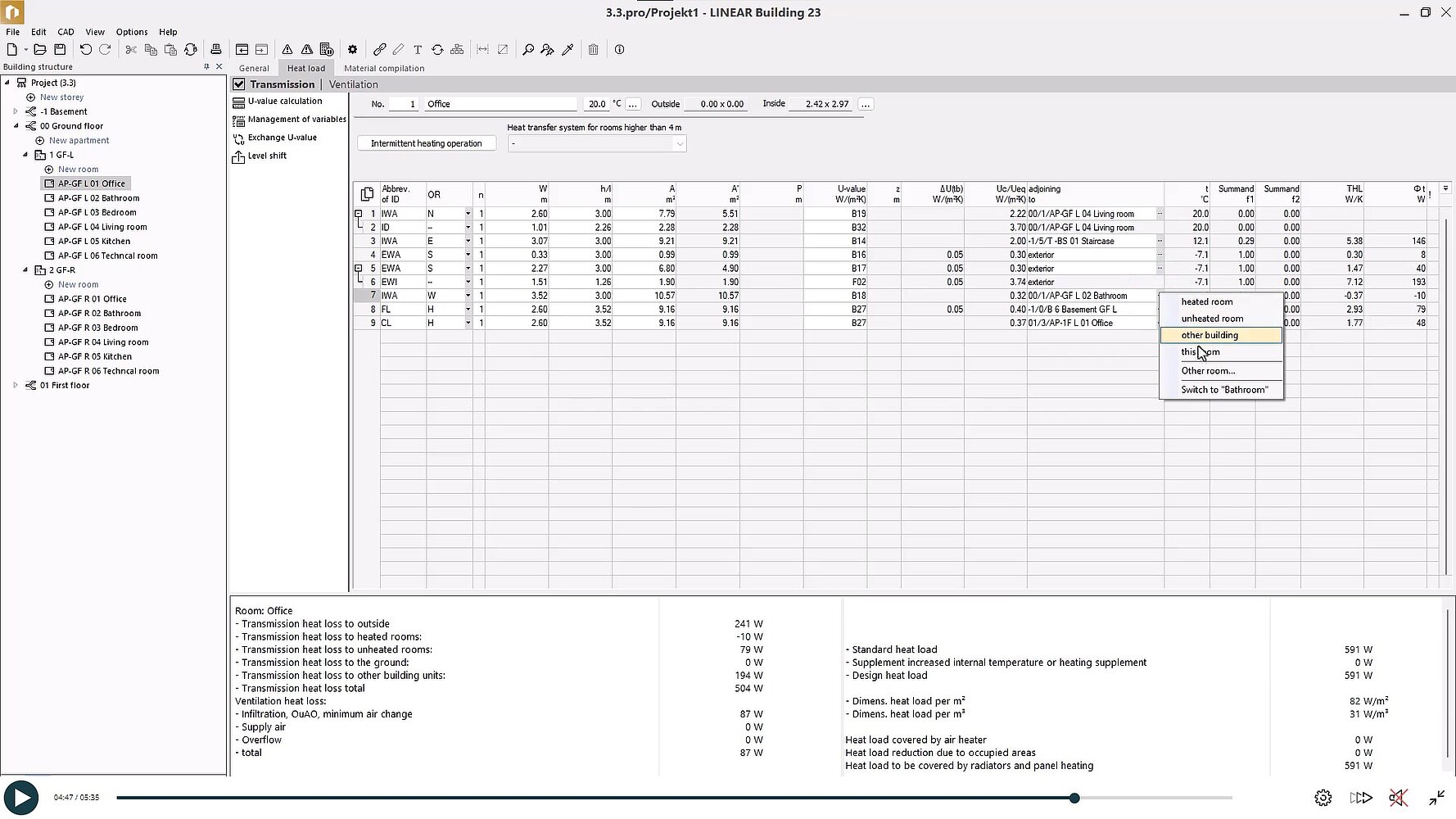Switch to the Material compilation tab
The height and width of the screenshot is (819, 1456).
coord(384,69)
